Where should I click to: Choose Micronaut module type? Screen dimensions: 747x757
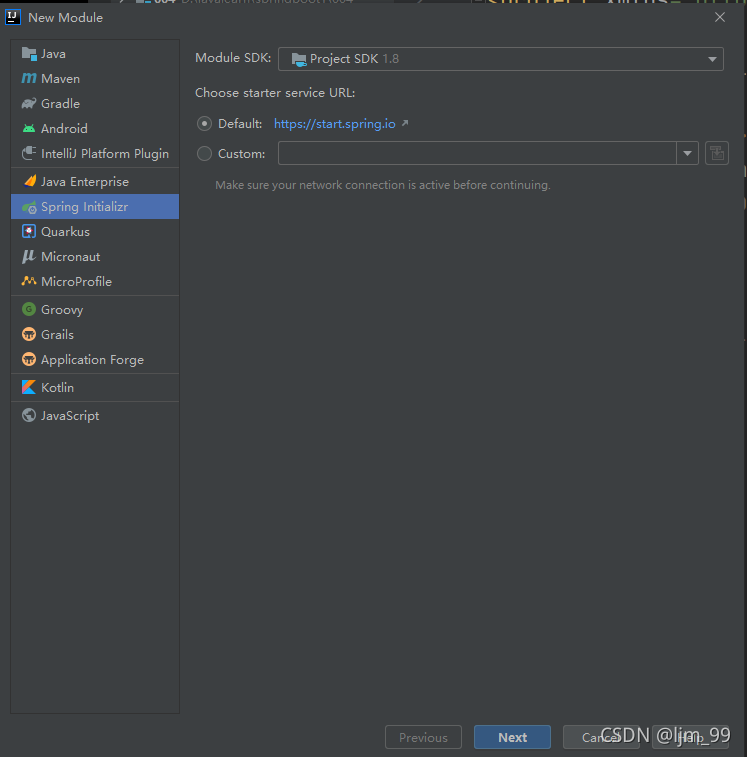click(95, 256)
